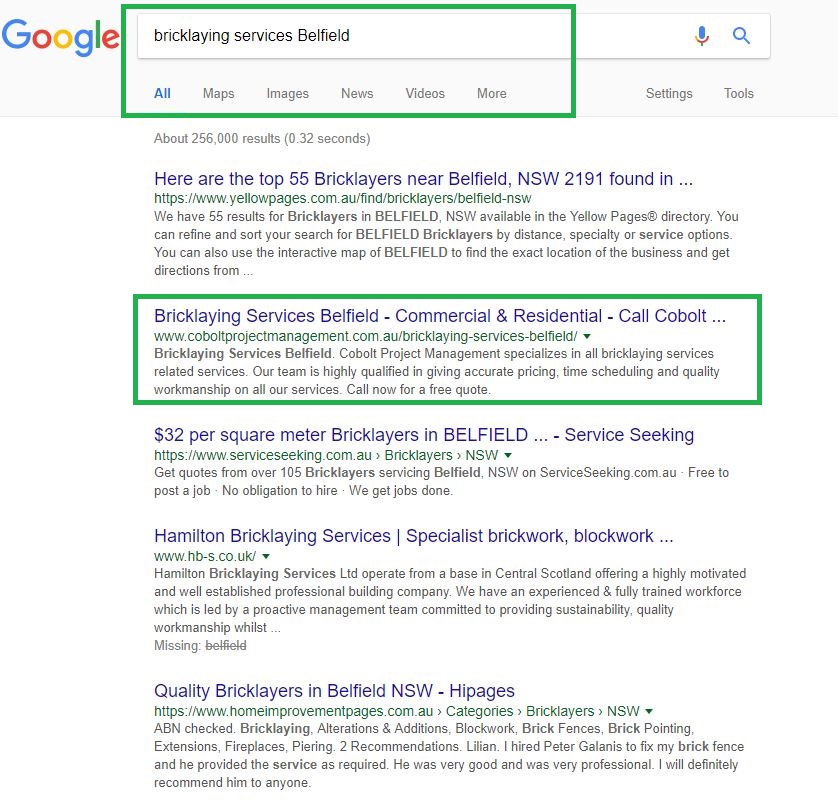Switch to the Maps tab
The height and width of the screenshot is (801, 838).
[x=218, y=94]
